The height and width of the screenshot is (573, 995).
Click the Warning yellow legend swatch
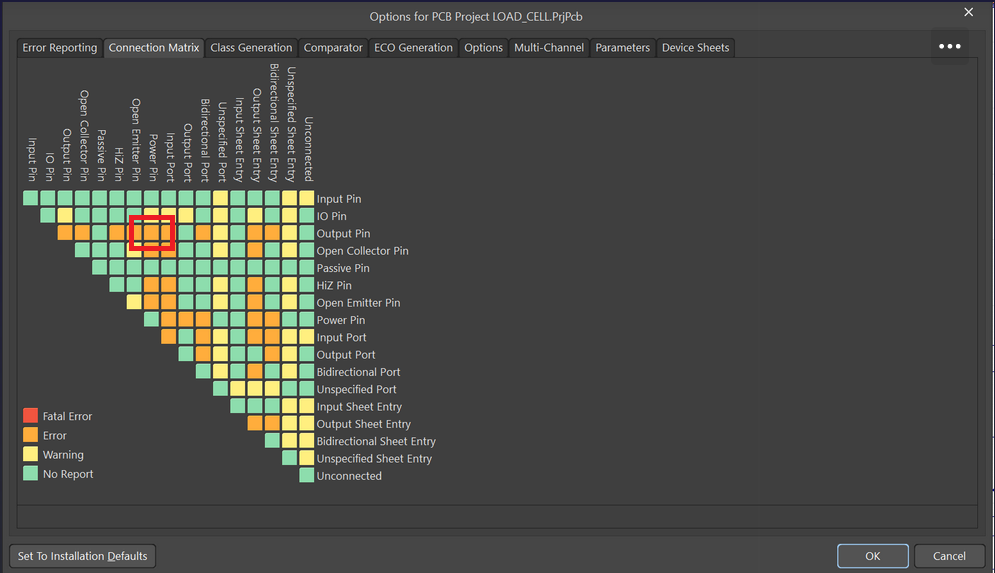click(x=30, y=454)
